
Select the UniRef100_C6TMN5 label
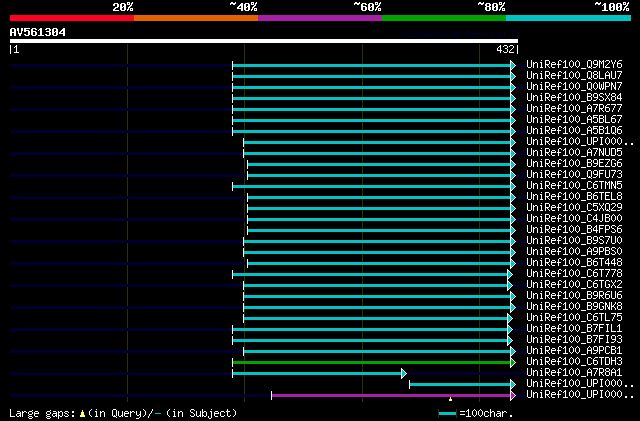574,186
